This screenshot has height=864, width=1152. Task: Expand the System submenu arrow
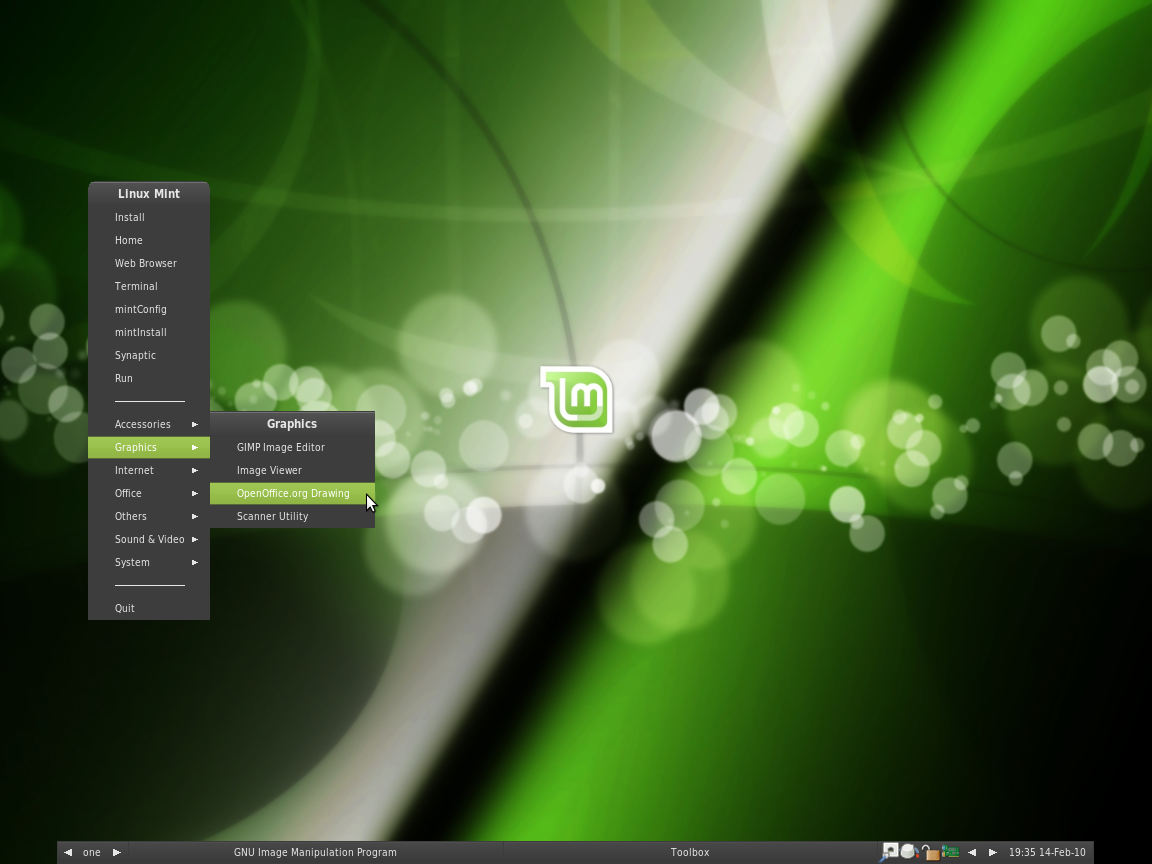tap(195, 562)
